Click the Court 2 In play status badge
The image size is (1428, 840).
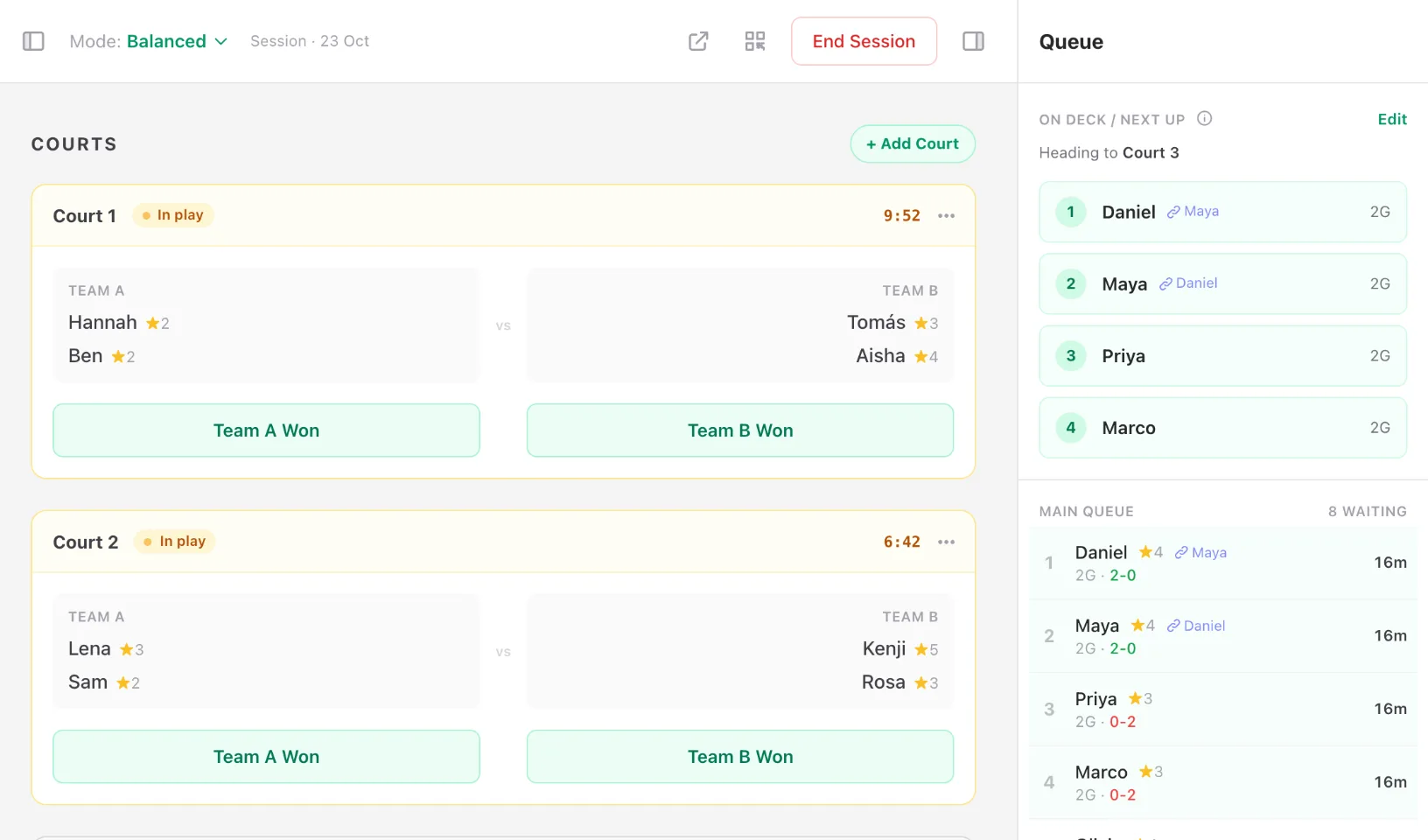coord(175,542)
